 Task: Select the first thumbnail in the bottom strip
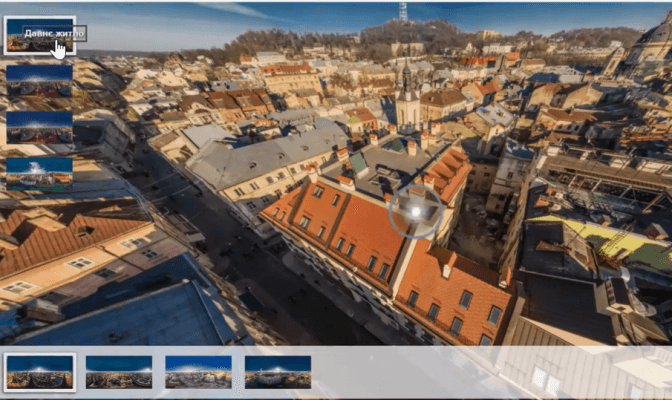pos(39,371)
